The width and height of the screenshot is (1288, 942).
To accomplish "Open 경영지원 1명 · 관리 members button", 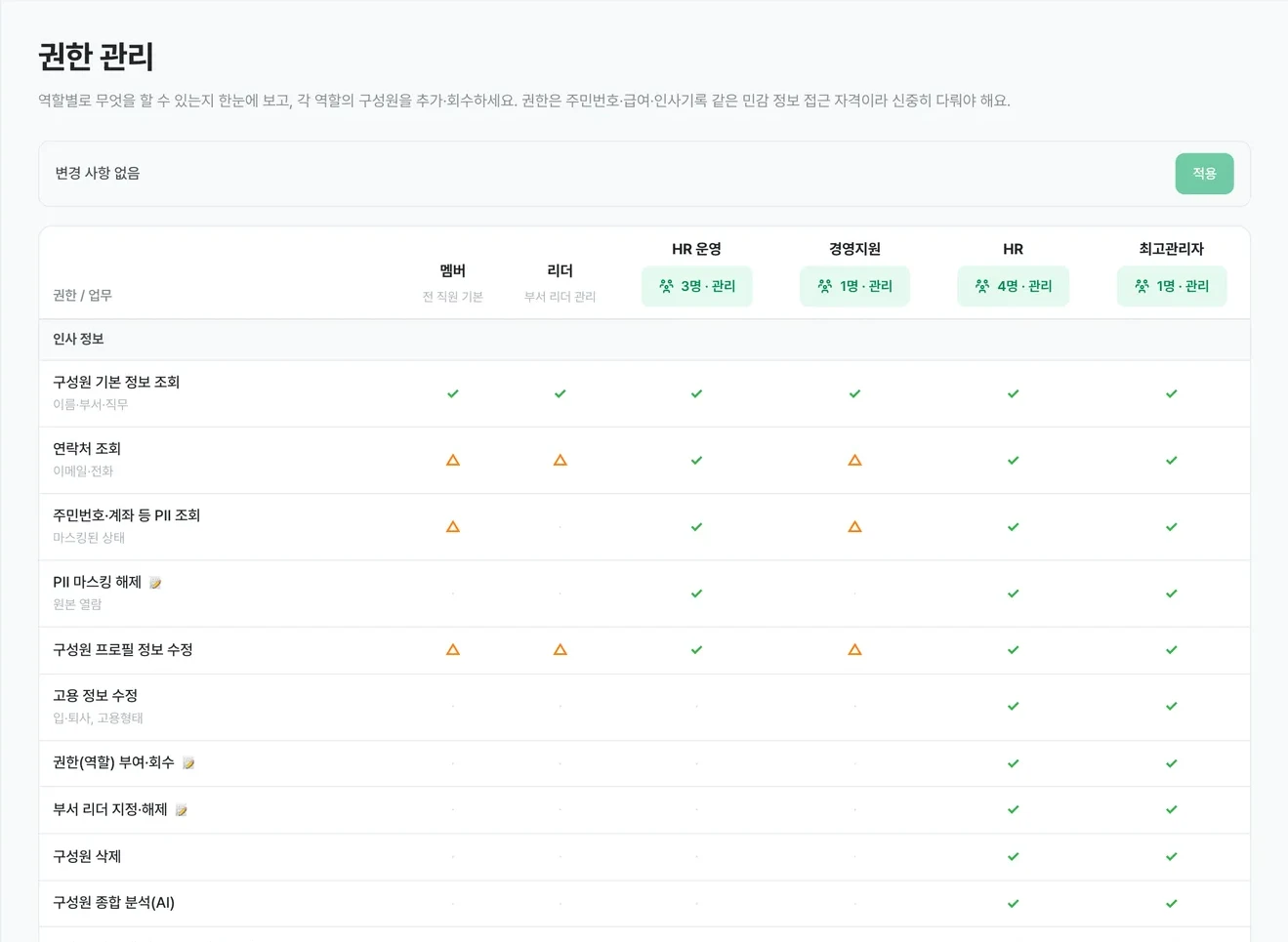I will [854, 286].
